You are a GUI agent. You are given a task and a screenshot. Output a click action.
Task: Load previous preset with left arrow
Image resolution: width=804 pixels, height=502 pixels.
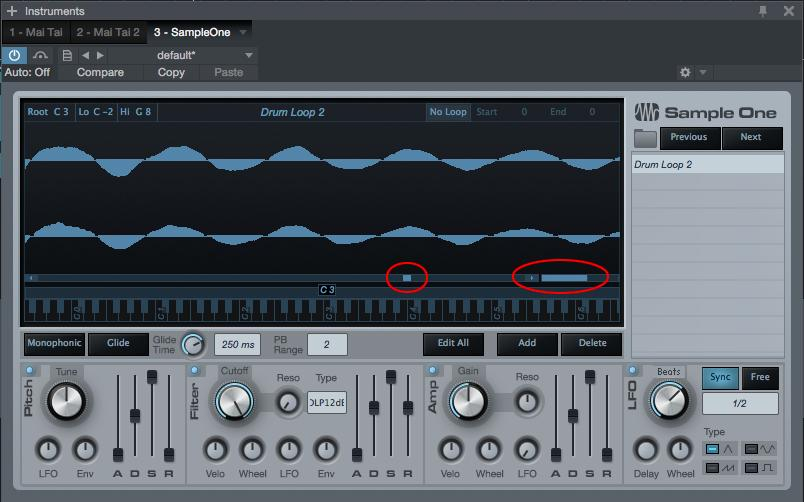point(84,55)
